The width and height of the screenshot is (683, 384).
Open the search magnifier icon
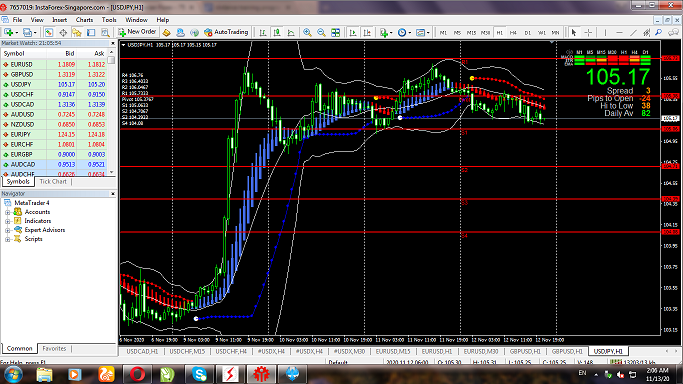tap(659, 32)
